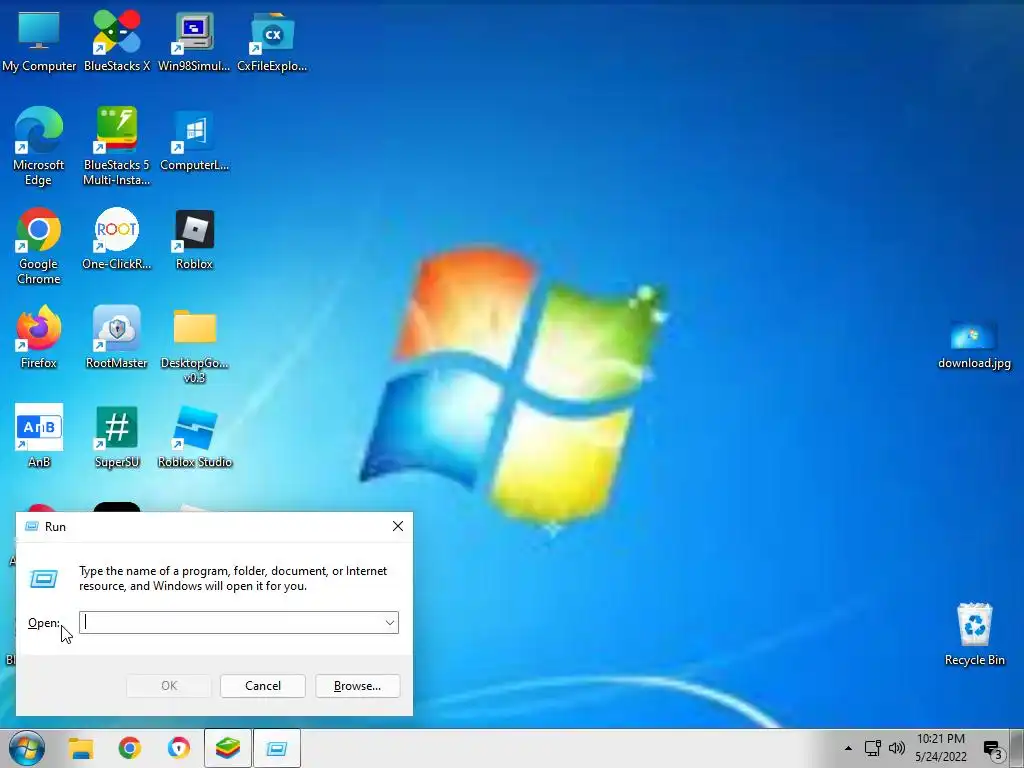
Task: Open File Explorer from the taskbar
Action: click(x=81, y=748)
